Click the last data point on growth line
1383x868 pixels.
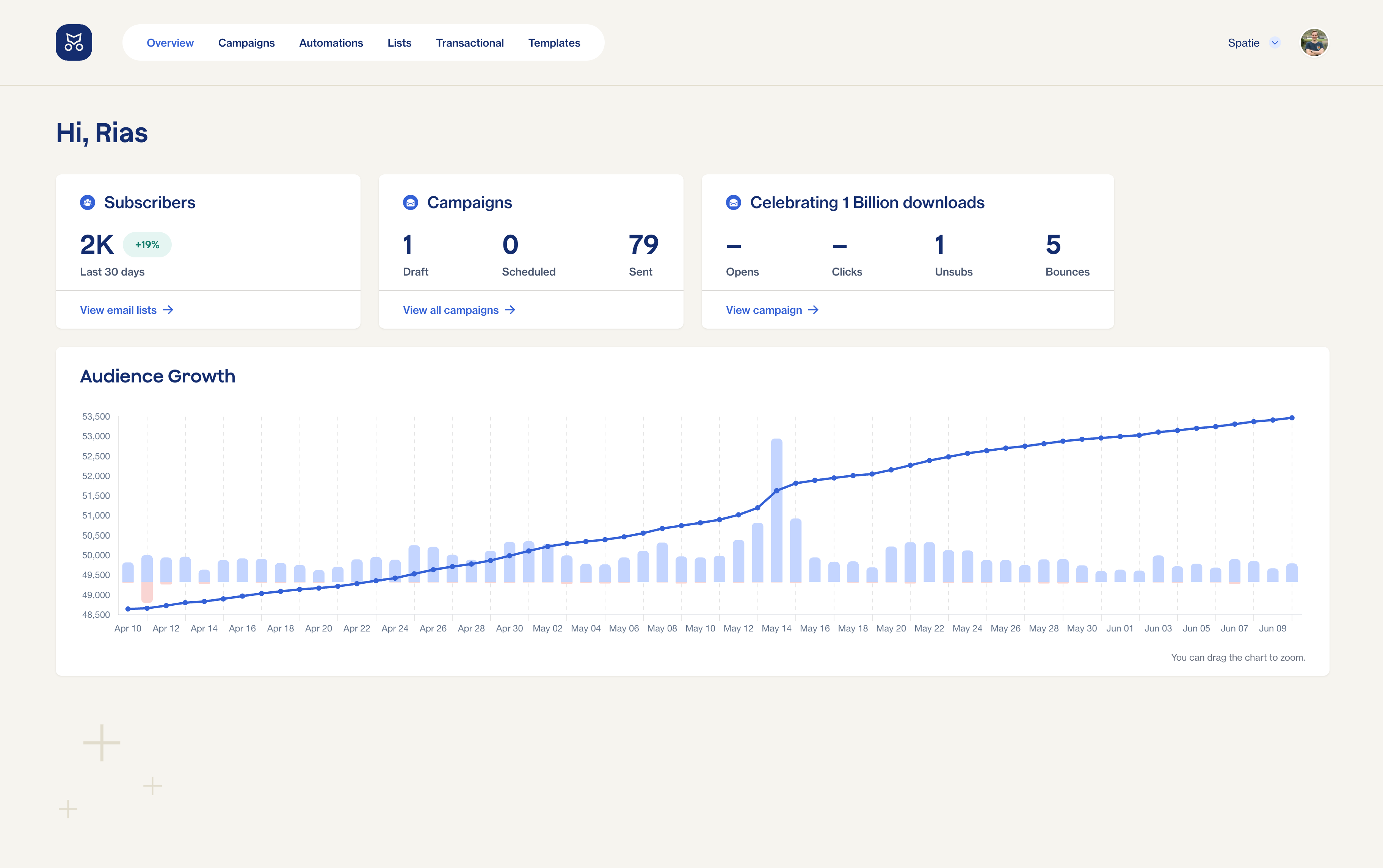[1292, 418]
